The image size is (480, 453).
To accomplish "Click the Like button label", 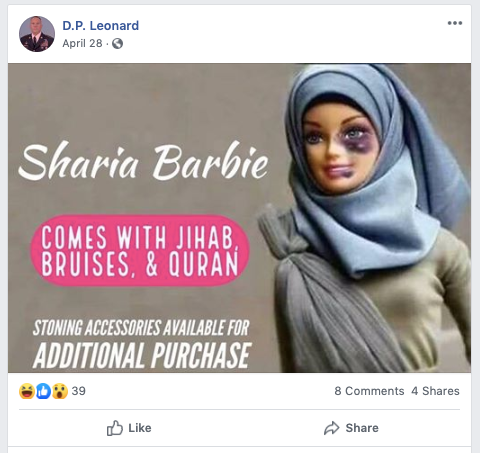I will (x=140, y=428).
